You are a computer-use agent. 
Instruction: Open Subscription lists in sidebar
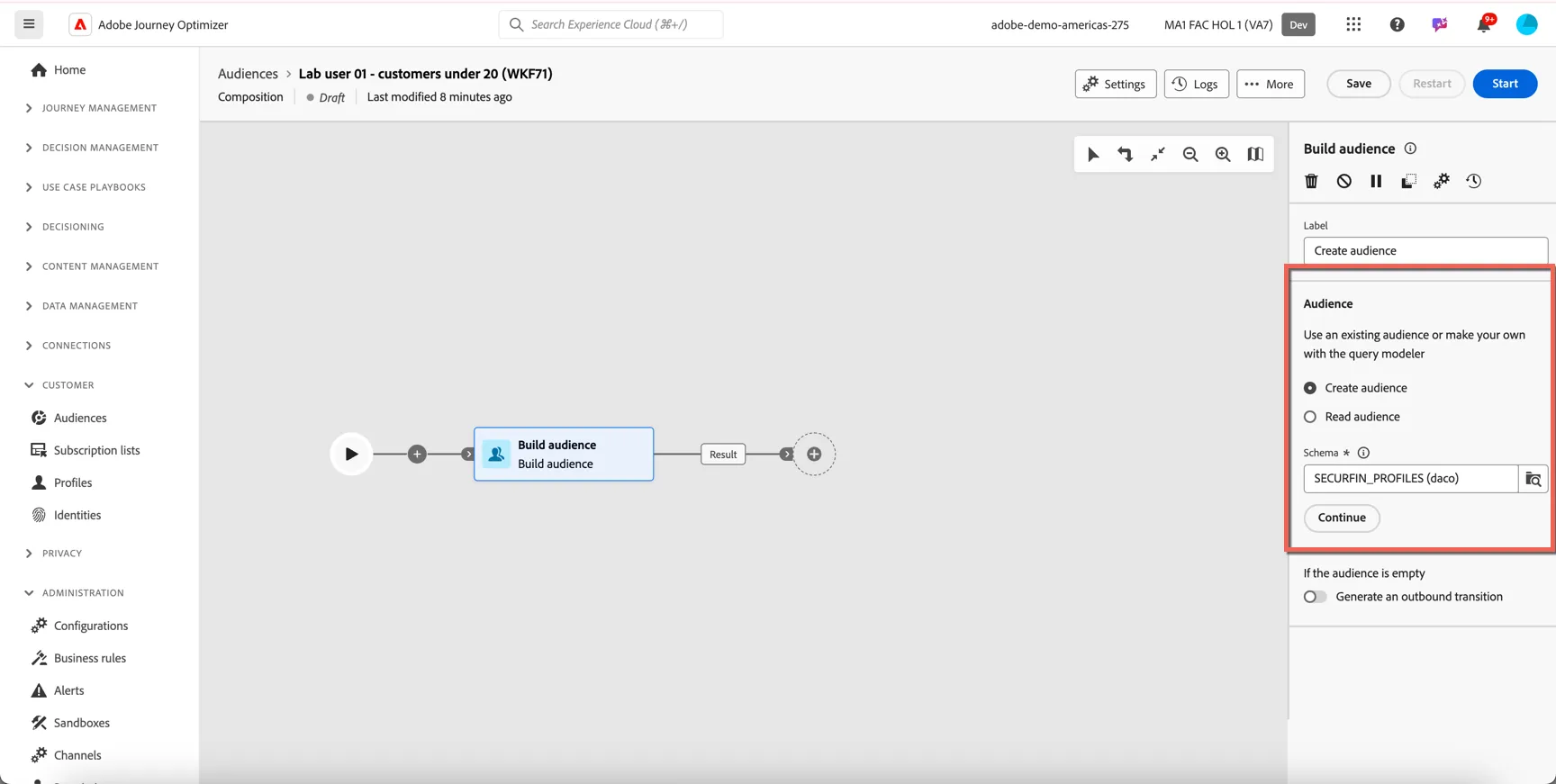point(96,450)
